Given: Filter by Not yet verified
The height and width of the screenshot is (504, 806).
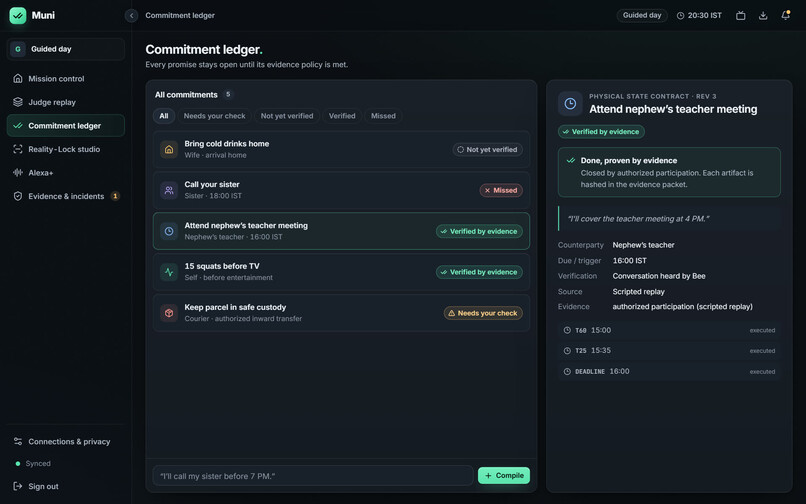Looking at the screenshot, I should pyautogui.click(x=287, y=116).
